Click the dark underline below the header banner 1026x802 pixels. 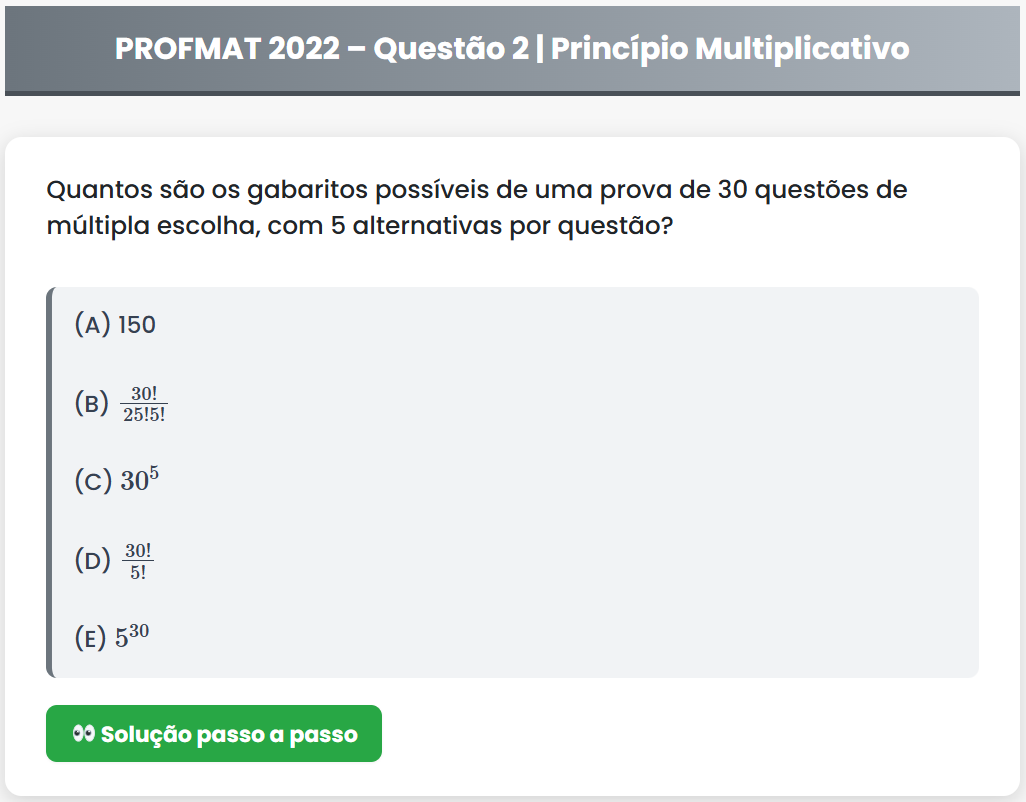[512, 94]
